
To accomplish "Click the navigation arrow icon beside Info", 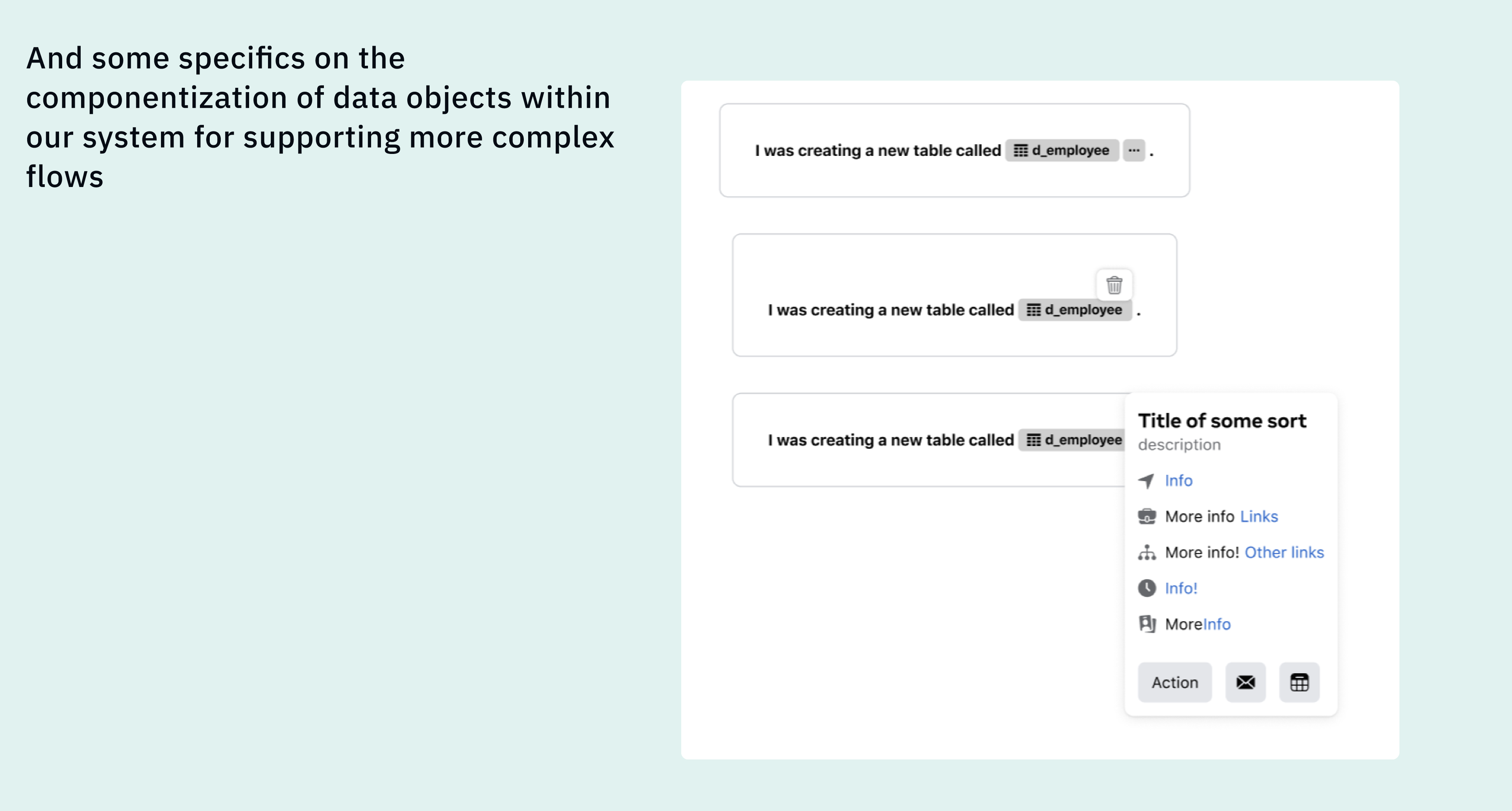I will [1147, 480].
